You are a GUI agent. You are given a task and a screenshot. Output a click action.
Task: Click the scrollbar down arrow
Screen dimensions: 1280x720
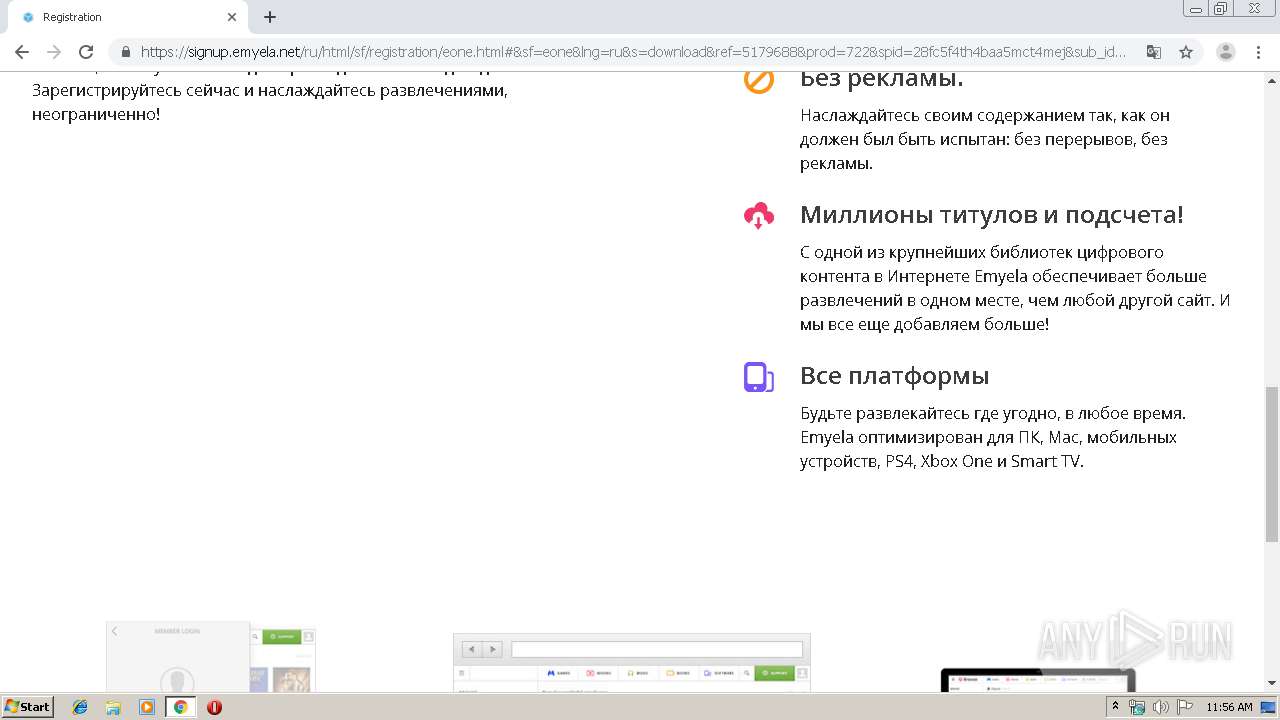click(x=1271, y=684)
